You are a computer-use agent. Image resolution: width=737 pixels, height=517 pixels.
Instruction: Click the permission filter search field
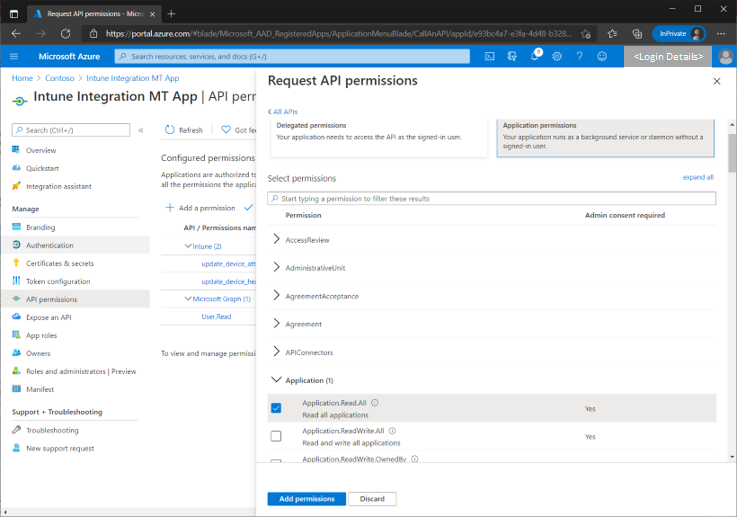491,199
